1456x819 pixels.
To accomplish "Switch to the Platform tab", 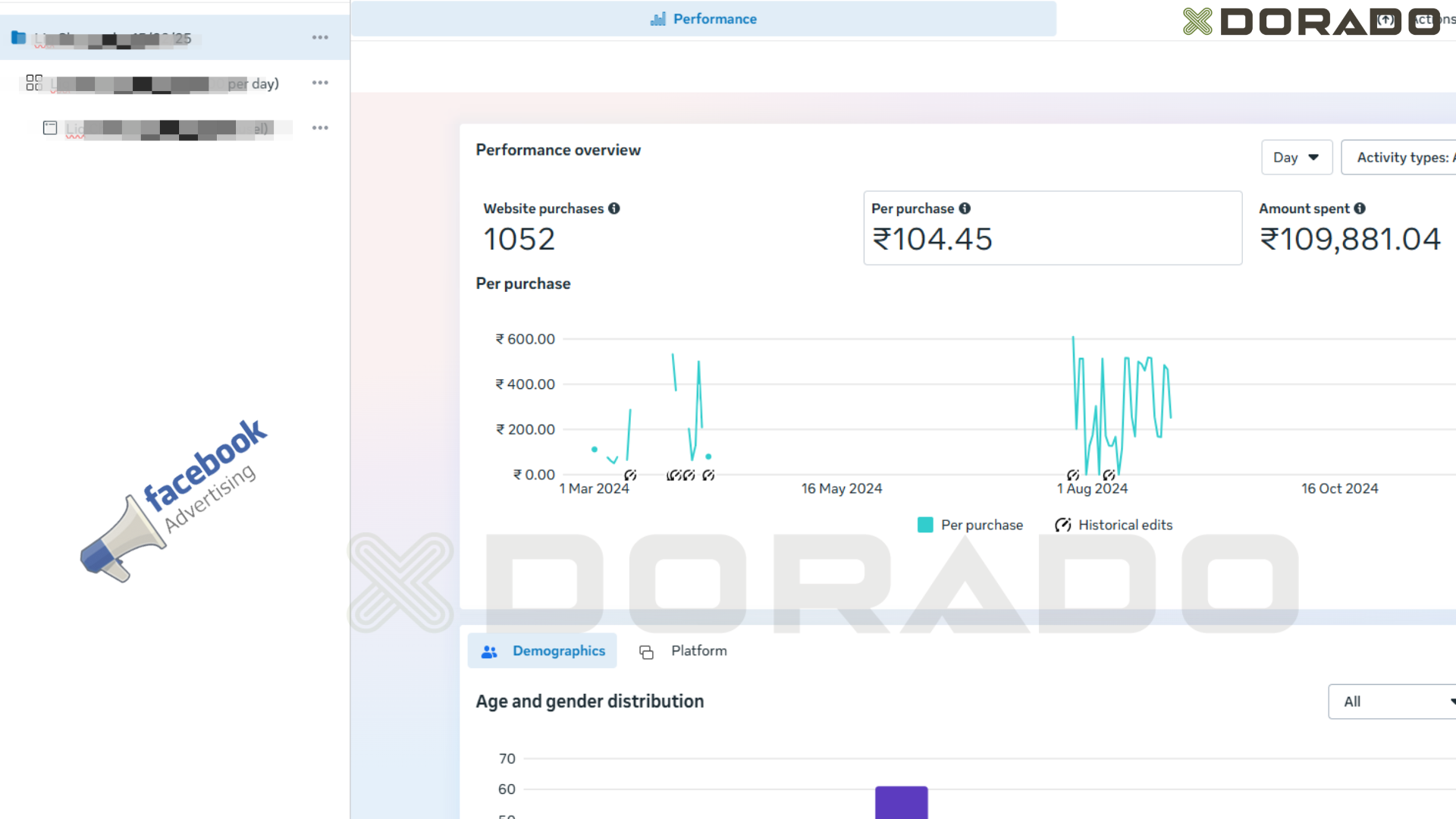I will (683, 651).
